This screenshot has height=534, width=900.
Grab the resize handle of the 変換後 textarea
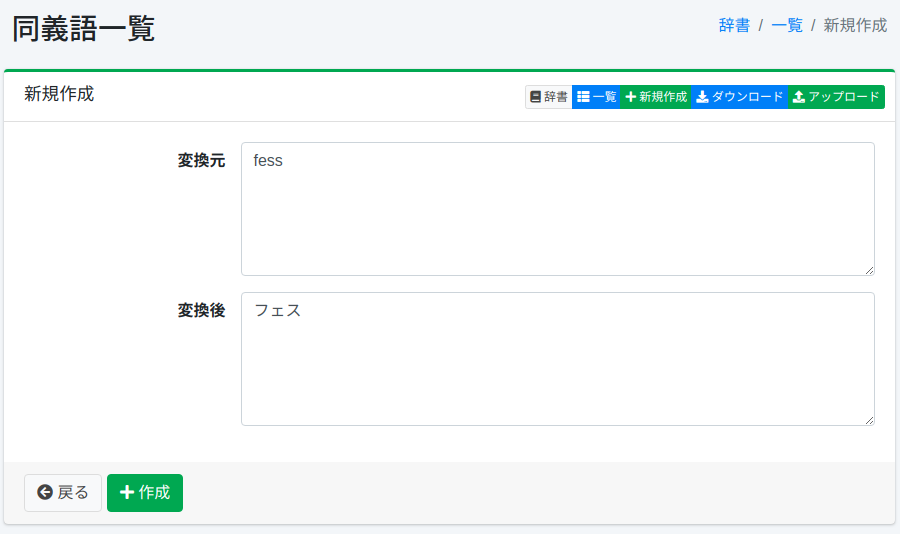(x=869, y=420)
